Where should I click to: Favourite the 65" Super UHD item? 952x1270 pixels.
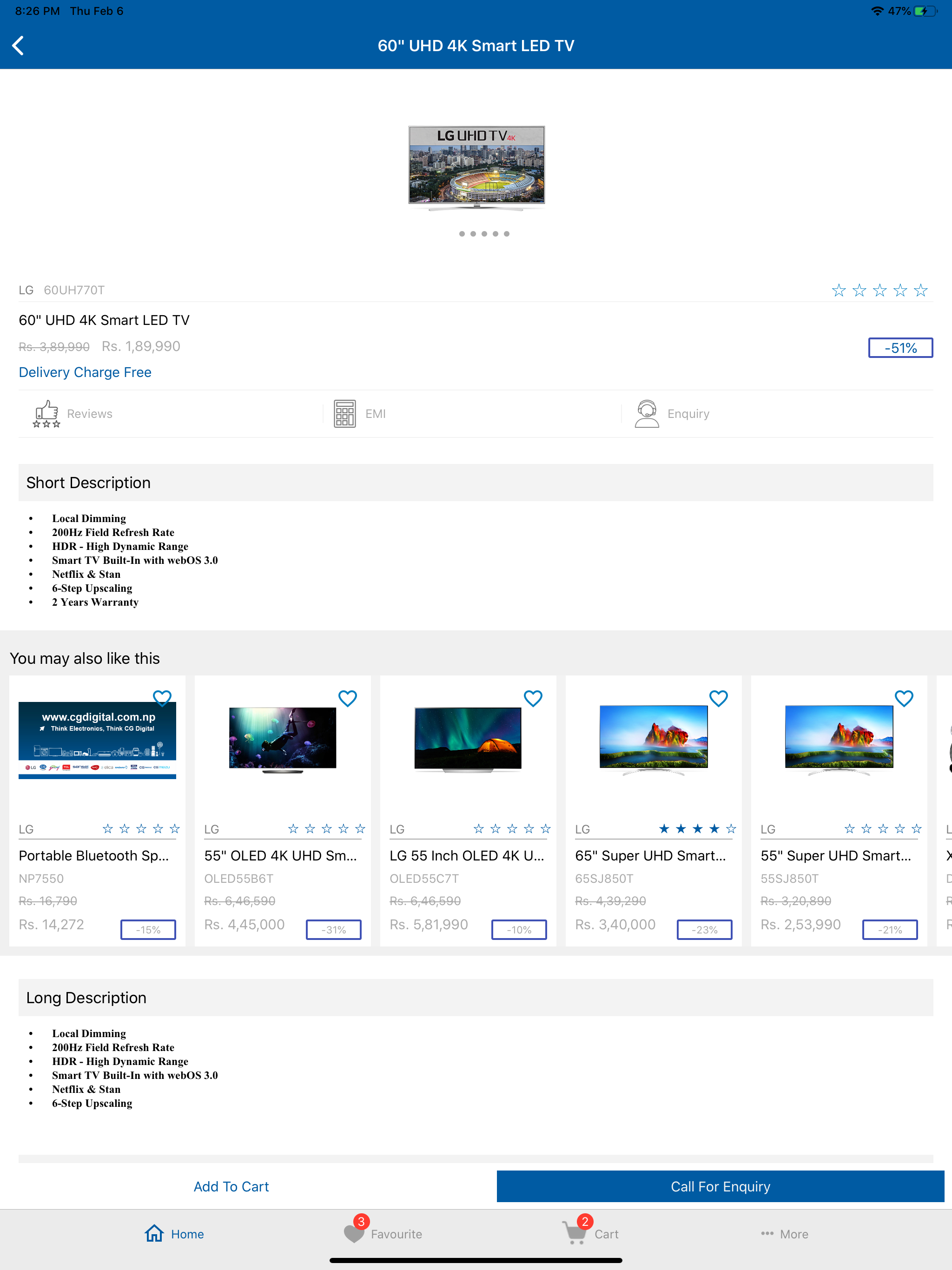719,698
